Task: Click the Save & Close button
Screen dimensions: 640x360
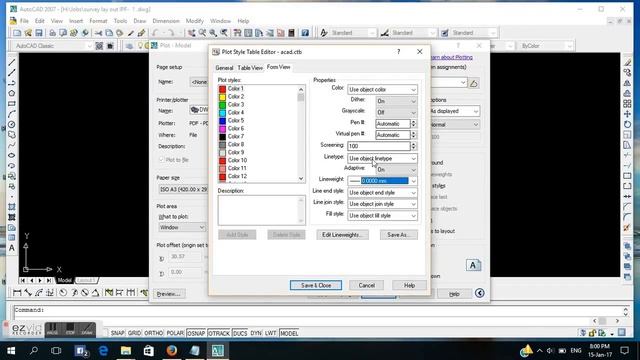Action: click(x=316, y=285)
